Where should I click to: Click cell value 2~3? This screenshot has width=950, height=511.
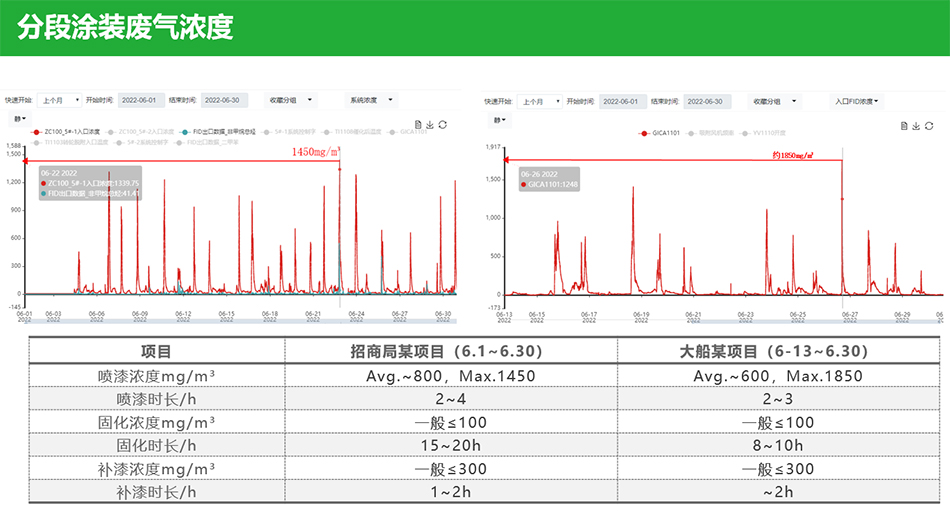778,399
